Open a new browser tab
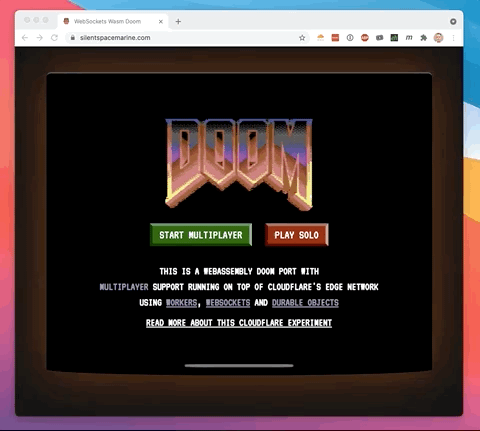Image resolution: width=480 pixels, height=431 pixels. (x=178, y=21)
